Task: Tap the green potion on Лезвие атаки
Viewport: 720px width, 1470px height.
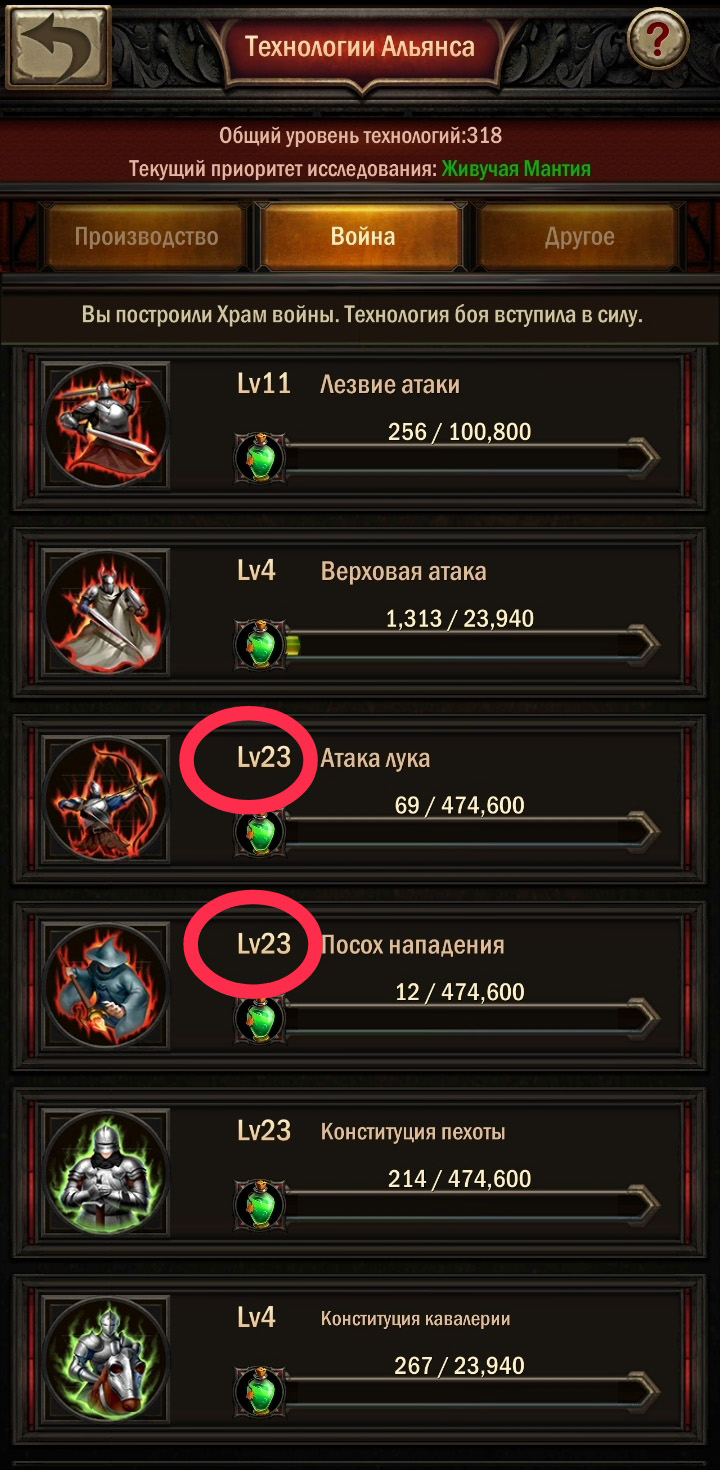Action: coord(260,458)
